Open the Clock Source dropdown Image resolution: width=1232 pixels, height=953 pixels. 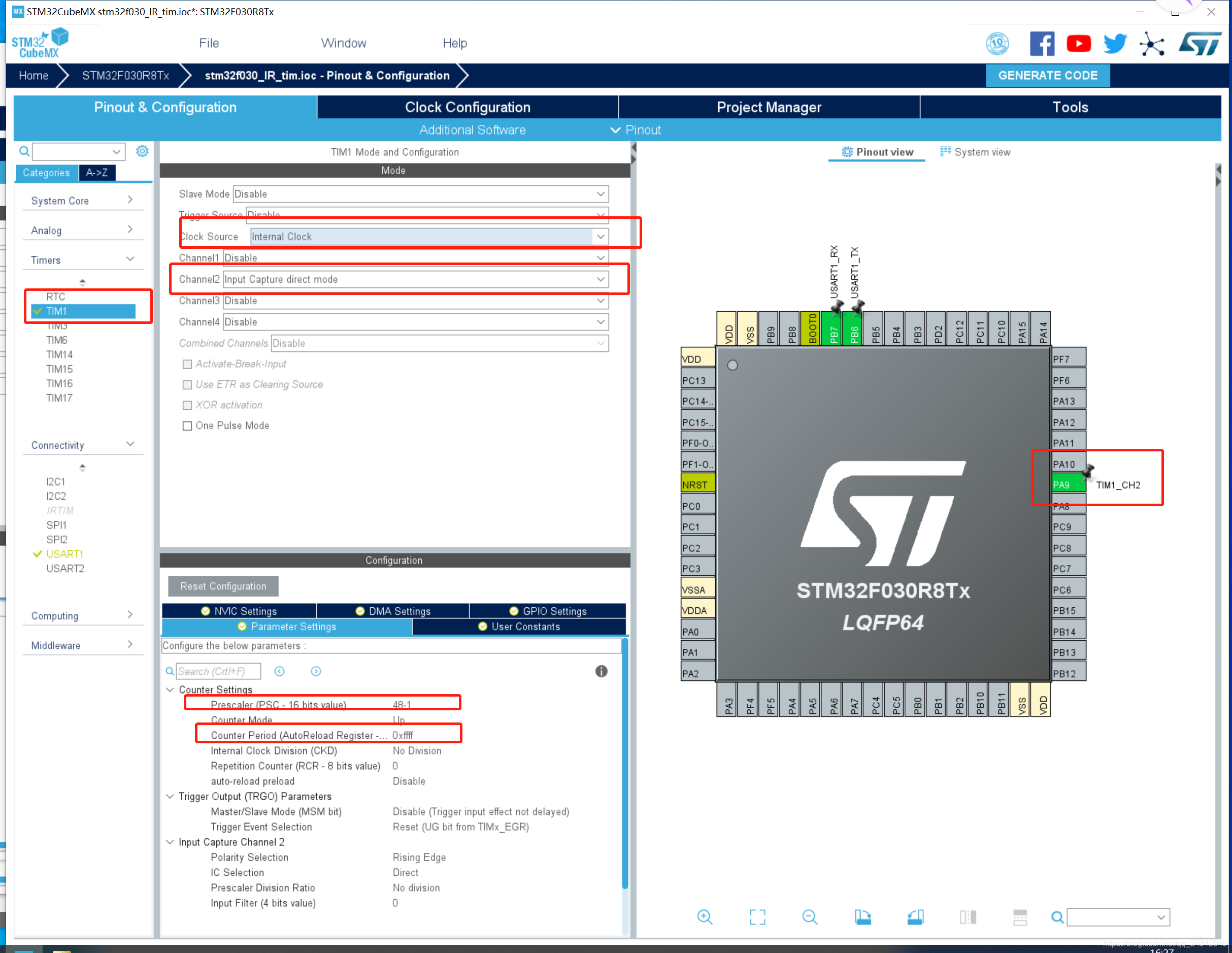[600, 237]
